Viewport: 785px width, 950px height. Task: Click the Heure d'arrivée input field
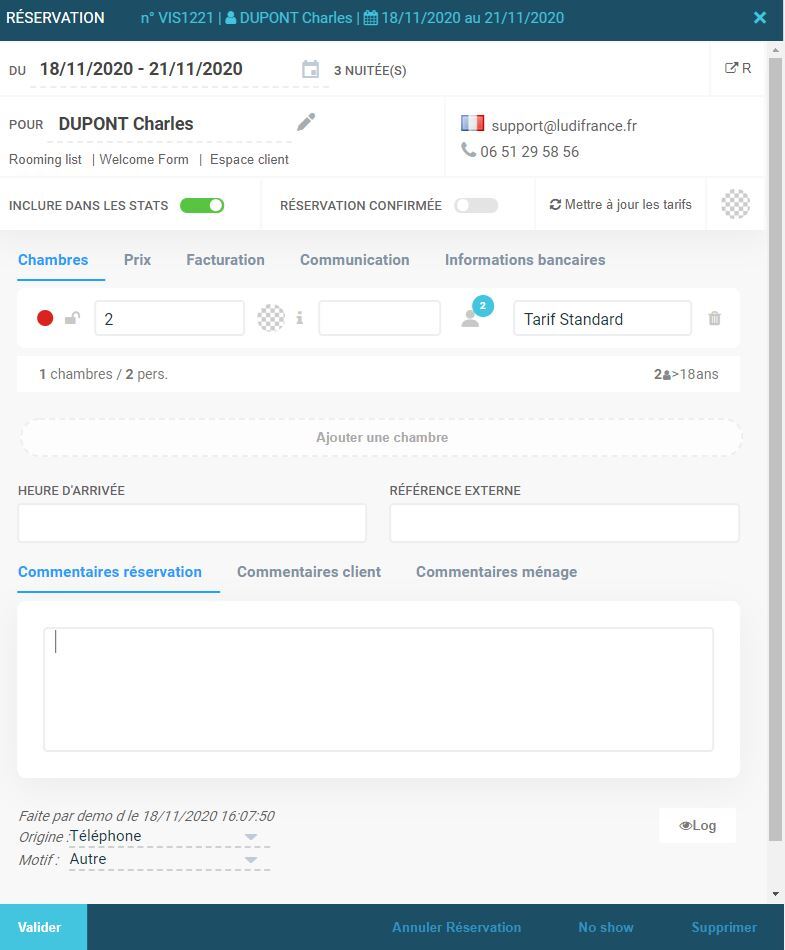tap(192, 523)
